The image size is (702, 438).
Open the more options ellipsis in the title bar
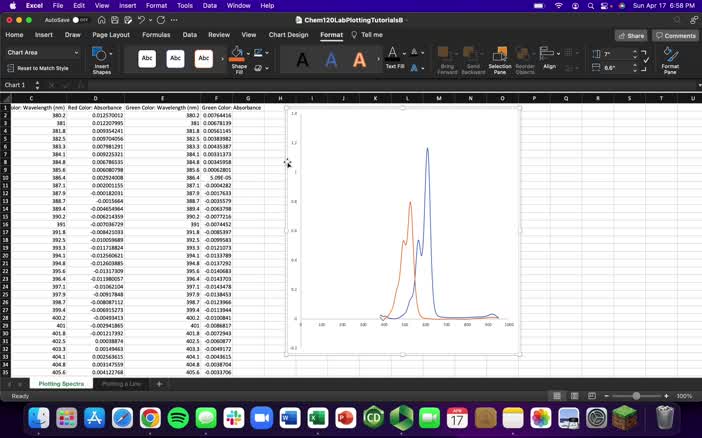tap(174, 20)
